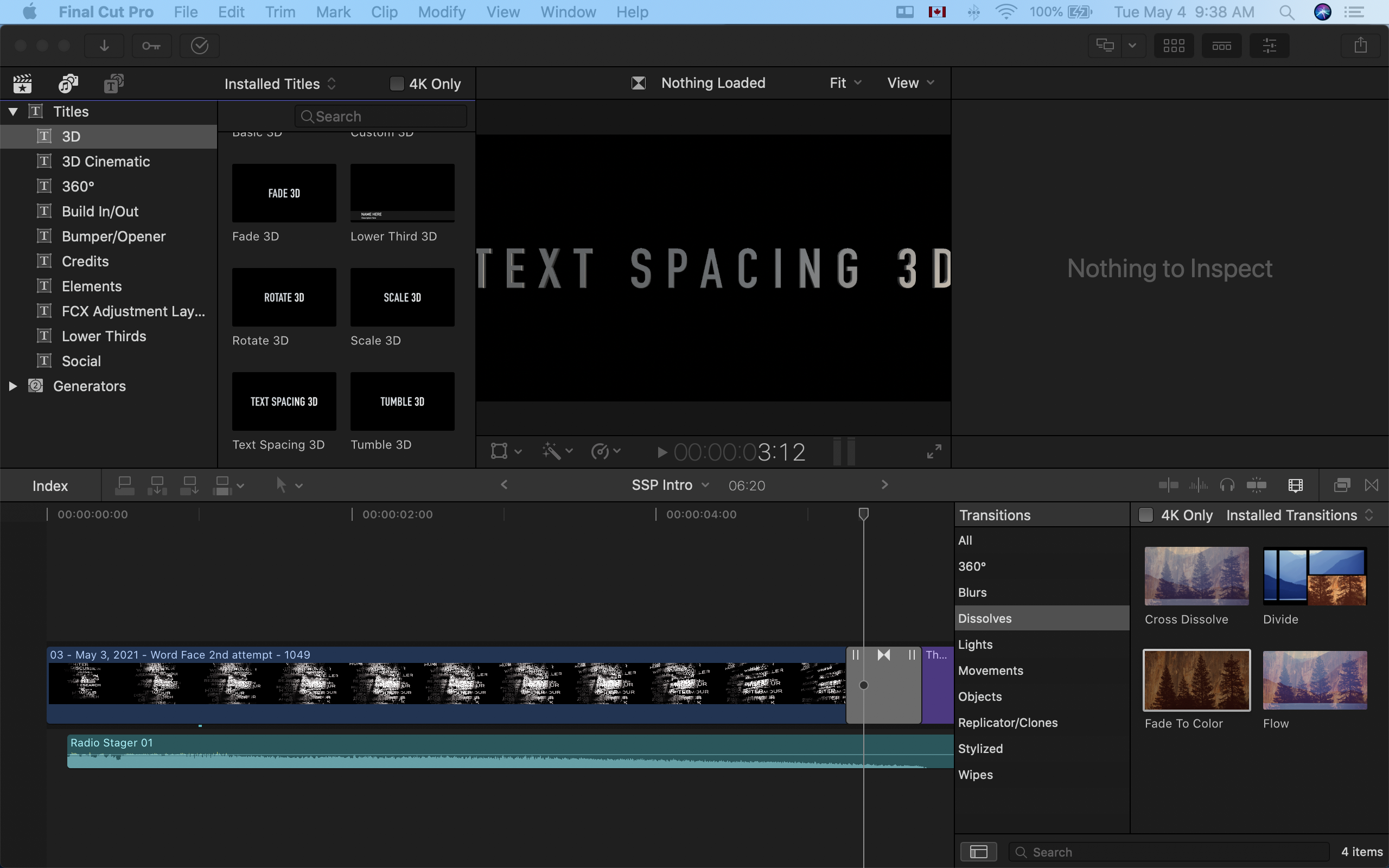Image resolution: width=1389 pixels, height=868 pixels.
Task: Open the Window menu
Action: coord(568,12)
